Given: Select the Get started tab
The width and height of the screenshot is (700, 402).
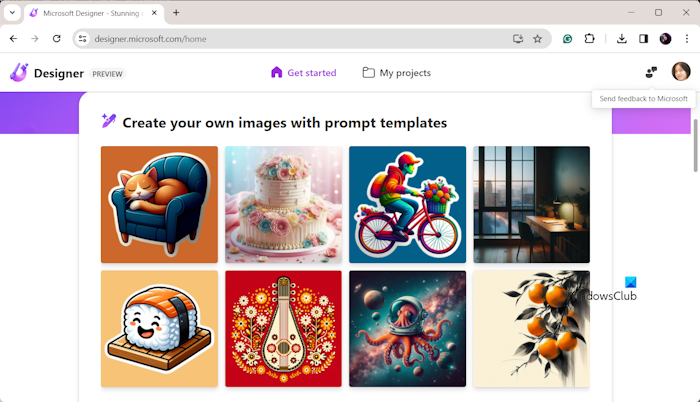Looking at the screenshot, I should click(x=304, y=73).
